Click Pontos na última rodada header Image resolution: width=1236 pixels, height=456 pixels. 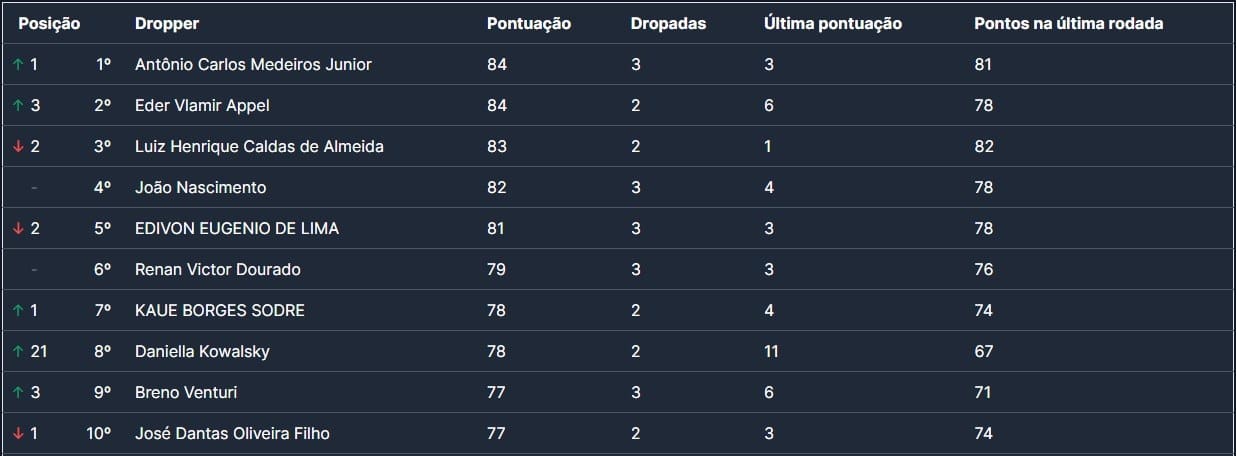point(1068,24)
